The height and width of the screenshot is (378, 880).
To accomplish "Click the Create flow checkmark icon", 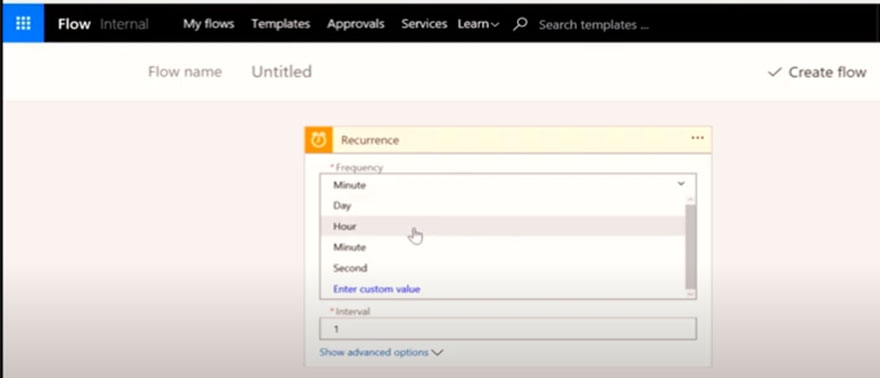I will 774,72.
